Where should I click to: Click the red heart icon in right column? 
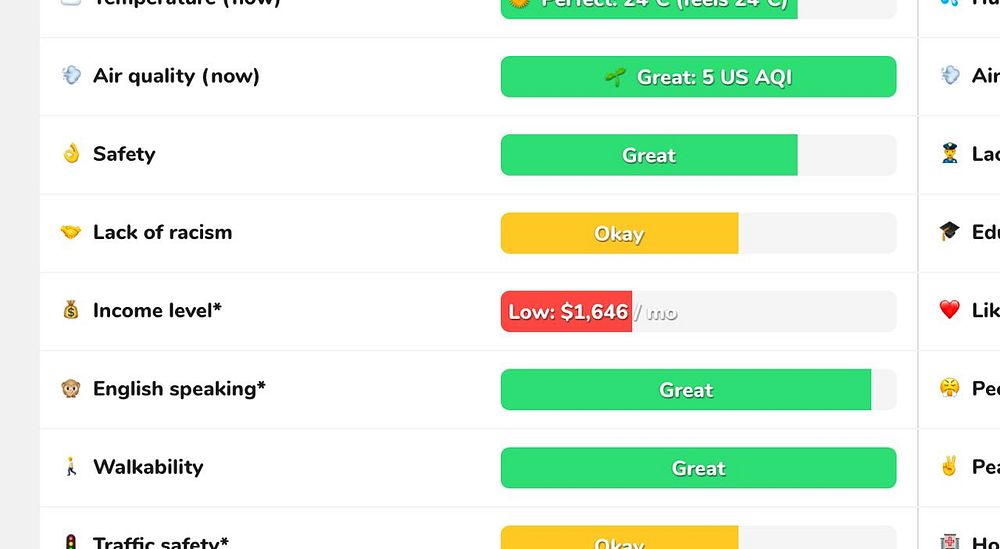pos(950,310)
